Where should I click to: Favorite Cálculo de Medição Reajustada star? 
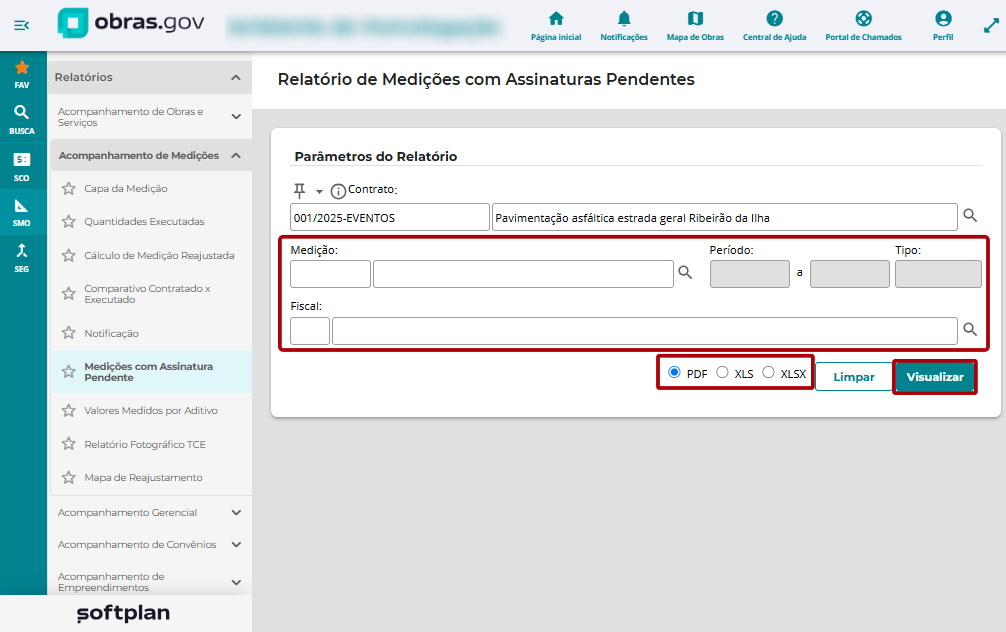coord(69,255)
